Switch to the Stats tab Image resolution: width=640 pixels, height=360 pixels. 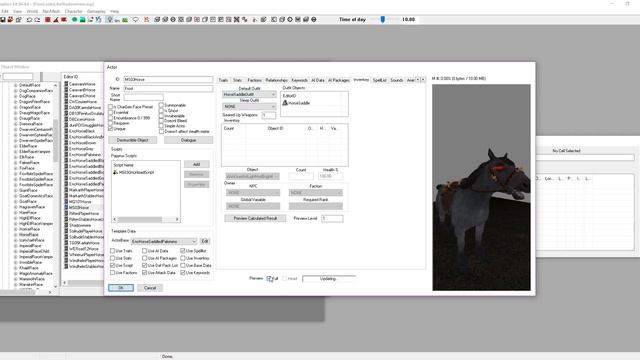[237, 80]
